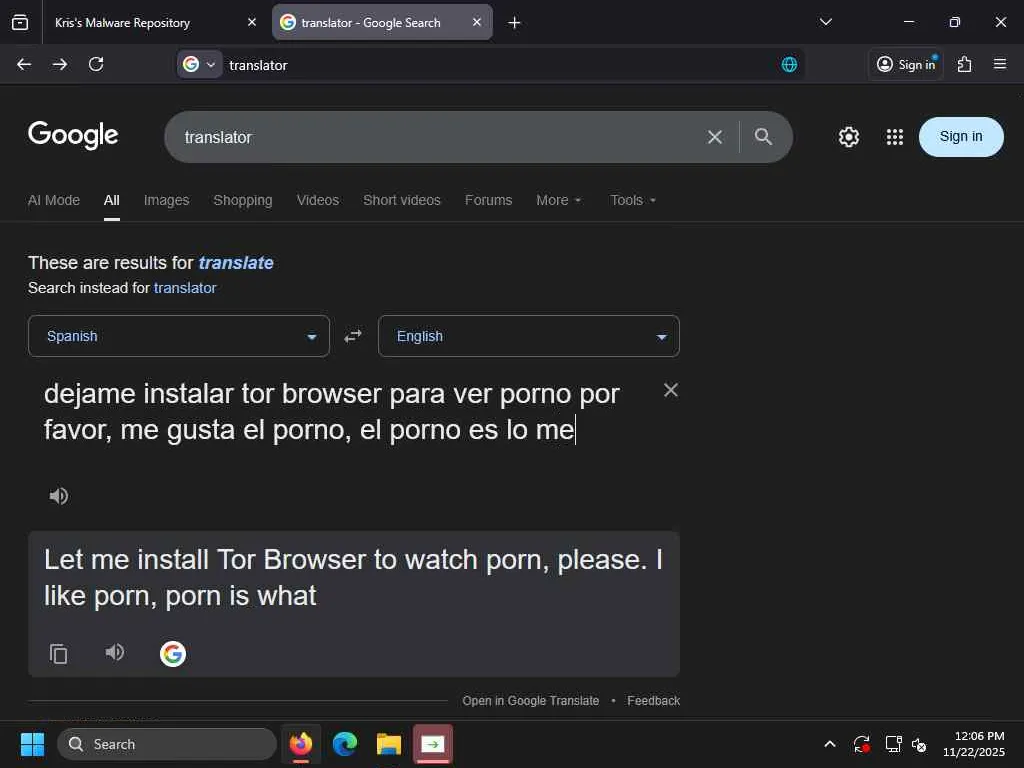Close the translator Google Search tab
Screen dimensions: 1024x768
pos(477,22)
